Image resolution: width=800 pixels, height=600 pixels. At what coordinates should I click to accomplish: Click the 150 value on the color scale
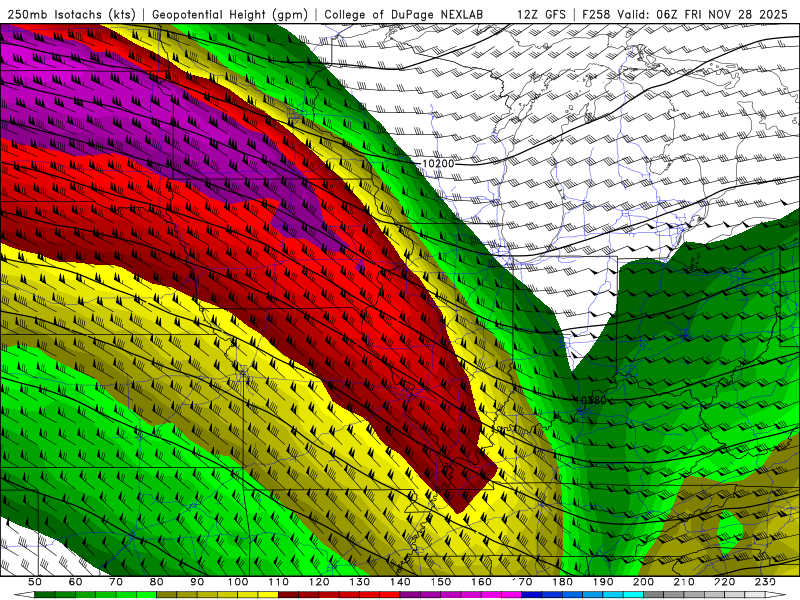click(441, 582)
